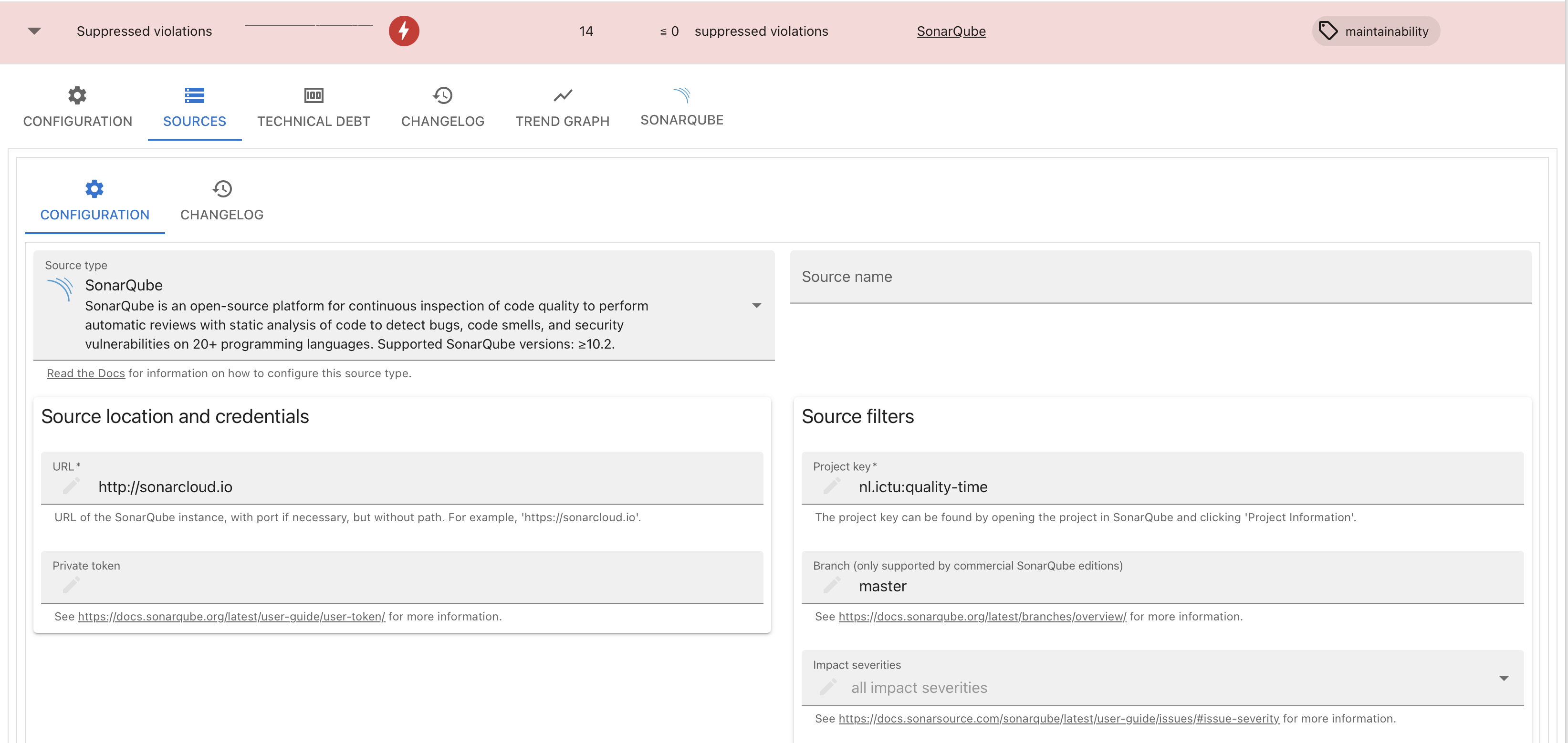Open the Read the Docs link
Image resolution: width=1568 pixels, height=743 pixels.
pyautogui.click(x=86, y=373)
